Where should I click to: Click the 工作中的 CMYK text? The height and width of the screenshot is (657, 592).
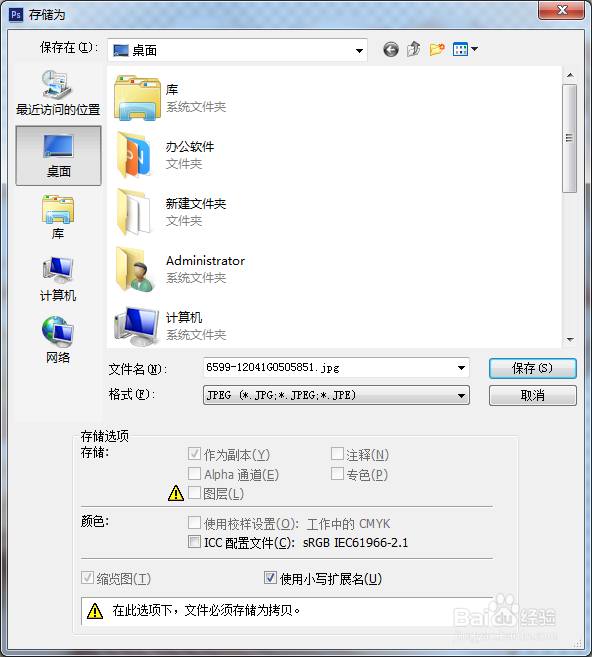349,524
